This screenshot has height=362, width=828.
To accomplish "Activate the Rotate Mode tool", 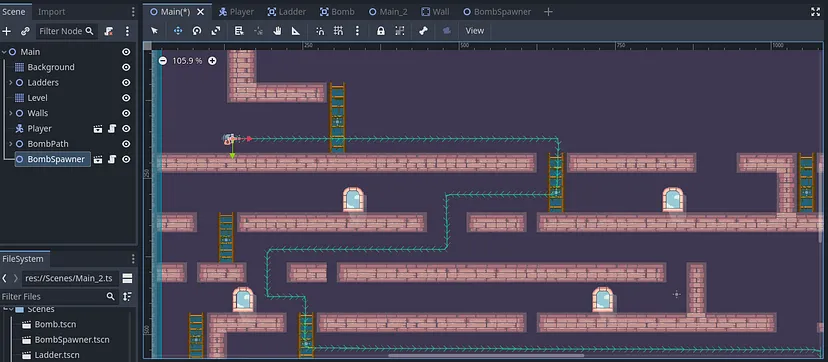I will click(x=197, y=31).
